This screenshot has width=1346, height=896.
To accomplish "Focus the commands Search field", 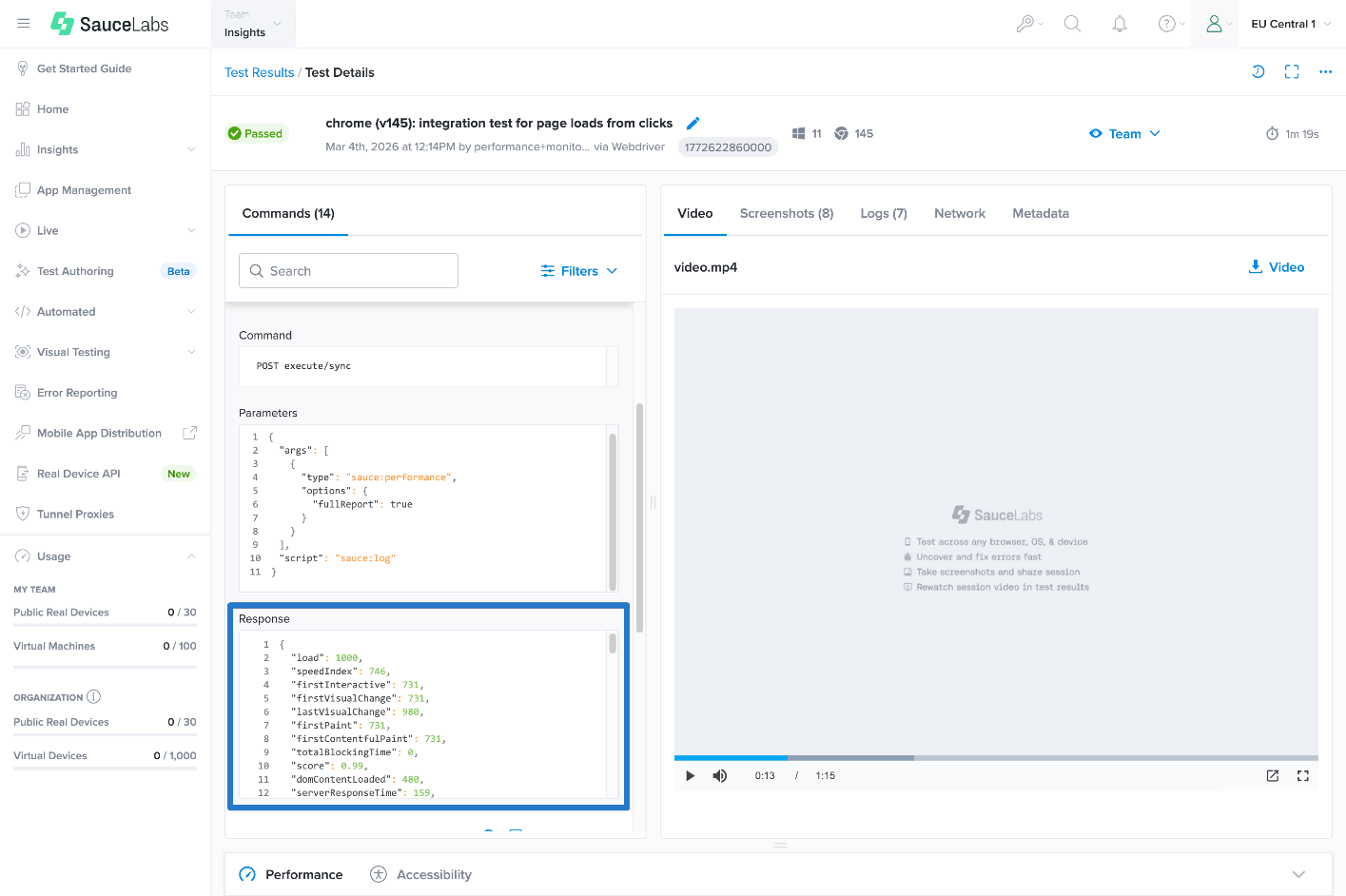I will tap(348, 271).
